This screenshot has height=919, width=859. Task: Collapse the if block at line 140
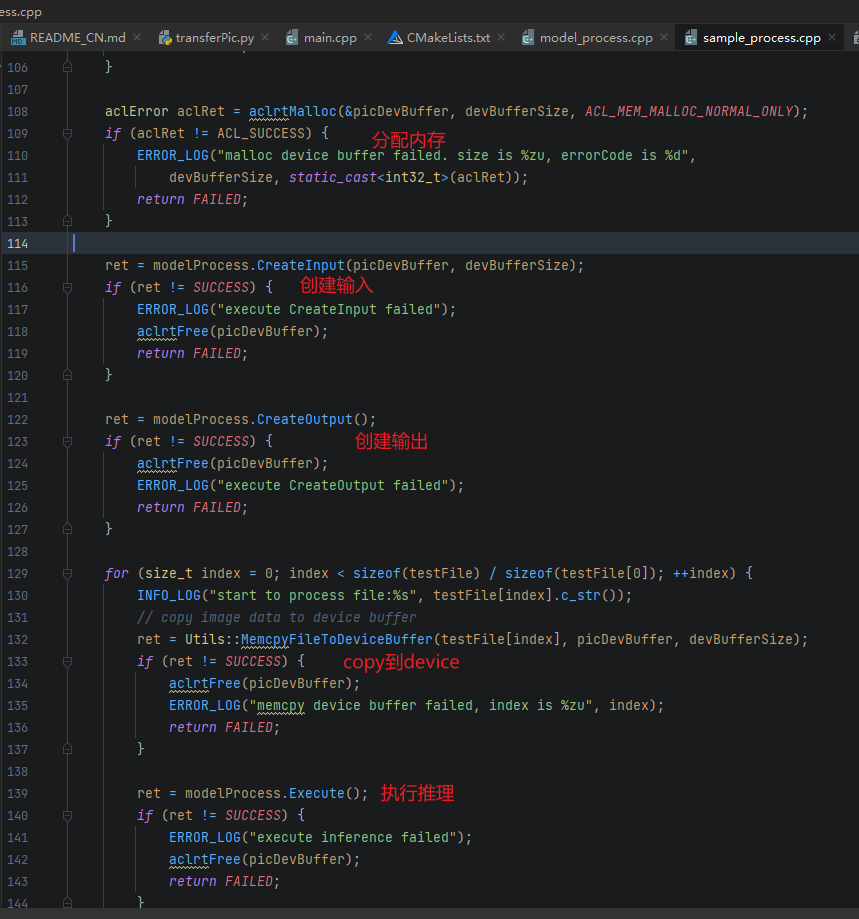tap(67, 816)
